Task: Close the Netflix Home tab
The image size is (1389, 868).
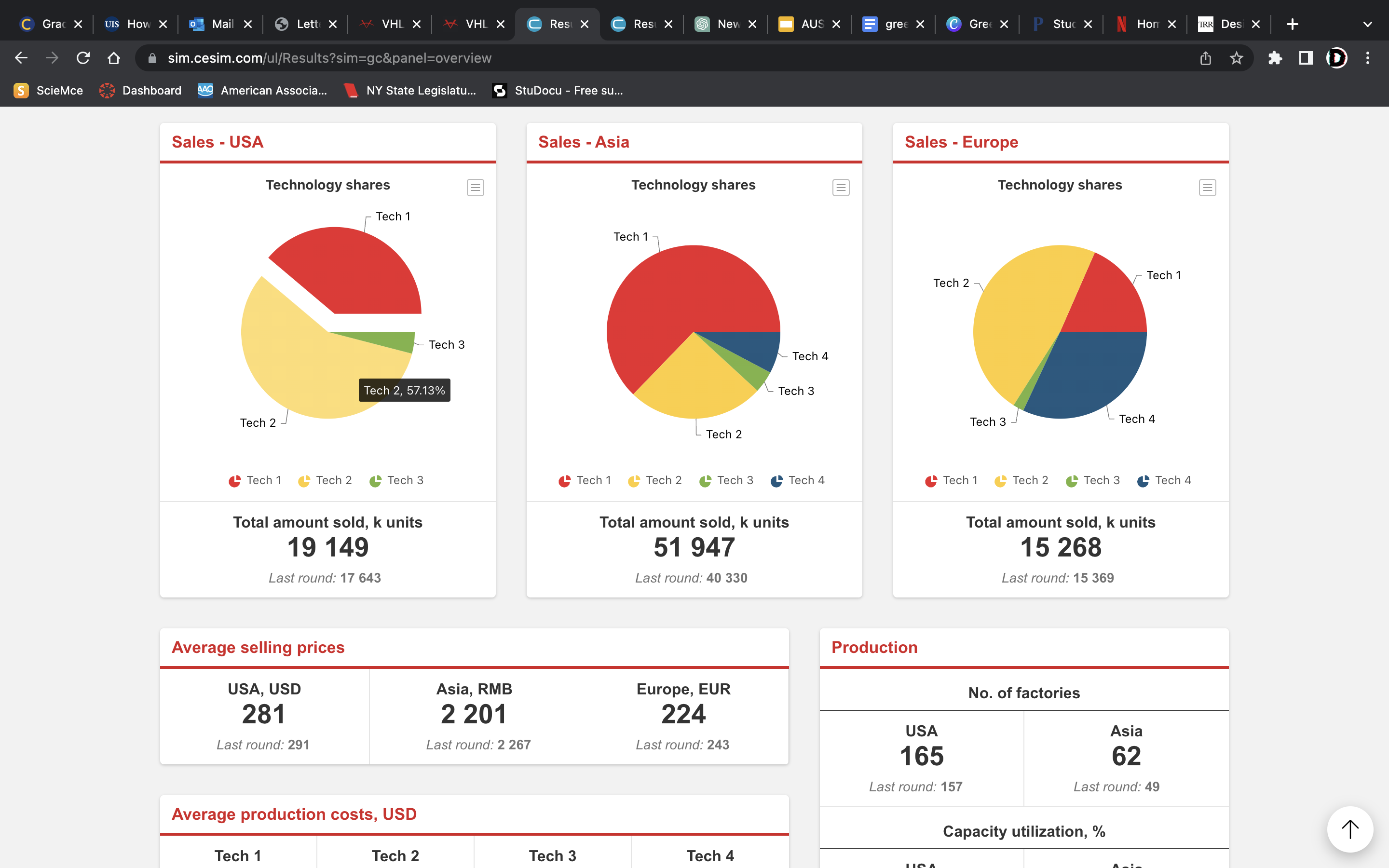Action: coord(1172,24)
